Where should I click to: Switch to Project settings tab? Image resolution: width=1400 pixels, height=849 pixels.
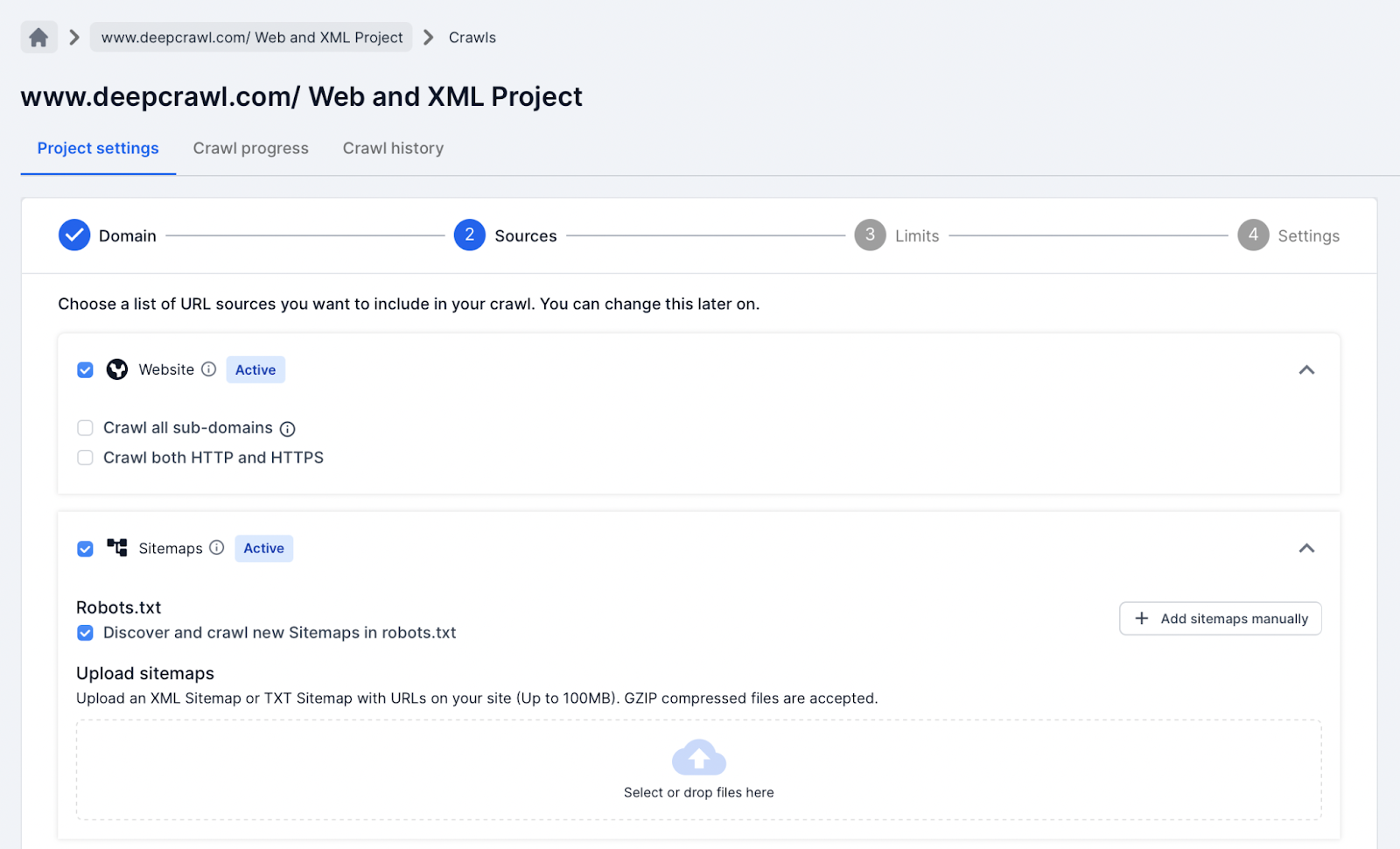[98, 148]
